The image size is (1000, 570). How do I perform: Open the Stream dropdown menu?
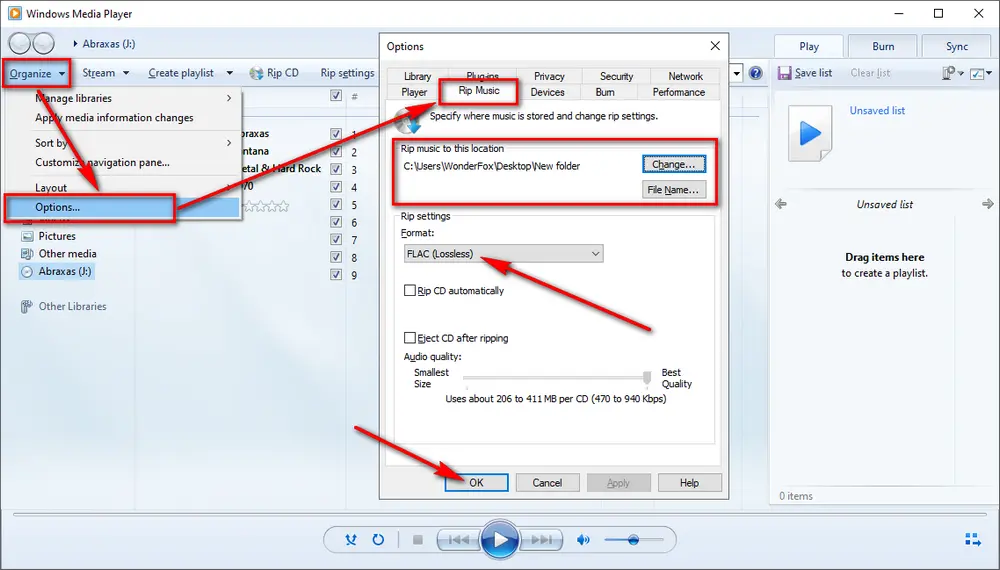coord(106,73)
